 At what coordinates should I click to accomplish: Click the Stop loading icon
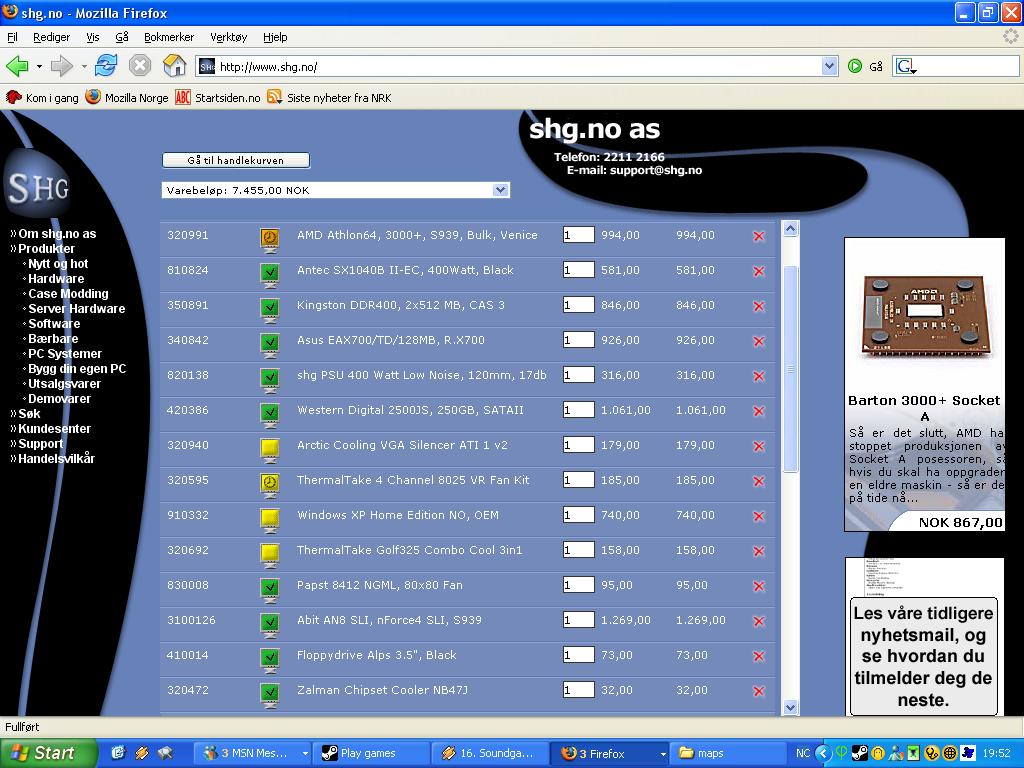[140, 66]
